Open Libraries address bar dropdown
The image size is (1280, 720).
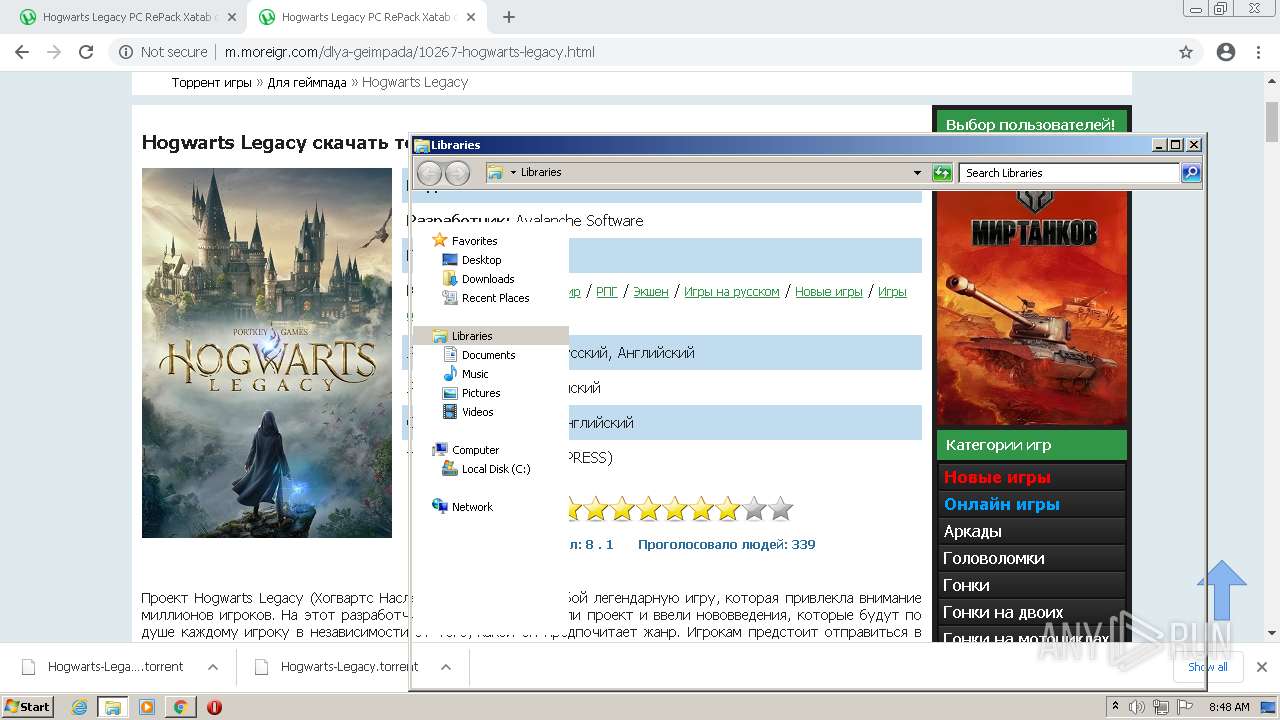(917, 173)
